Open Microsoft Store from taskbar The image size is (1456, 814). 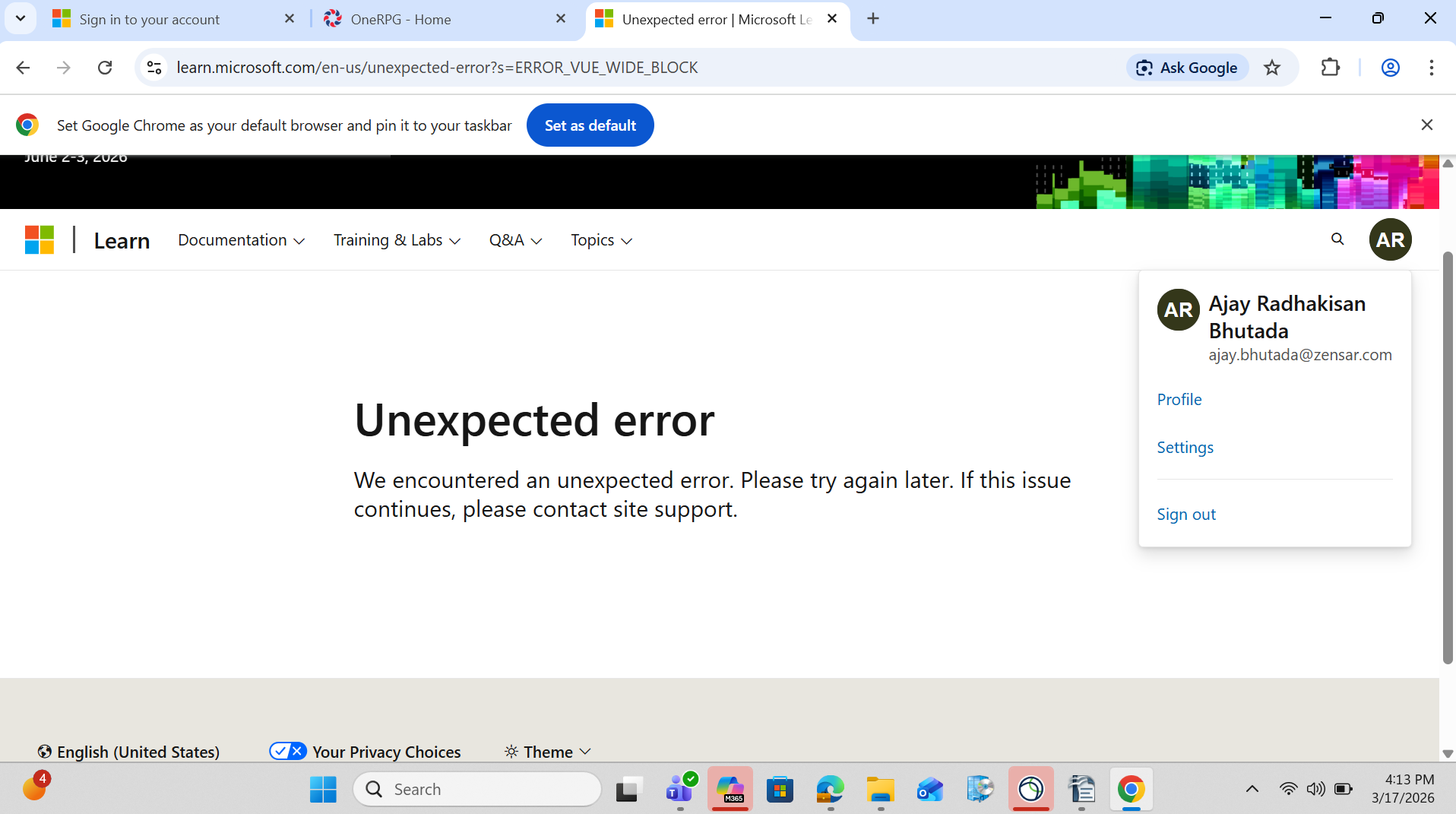[780, 790]
